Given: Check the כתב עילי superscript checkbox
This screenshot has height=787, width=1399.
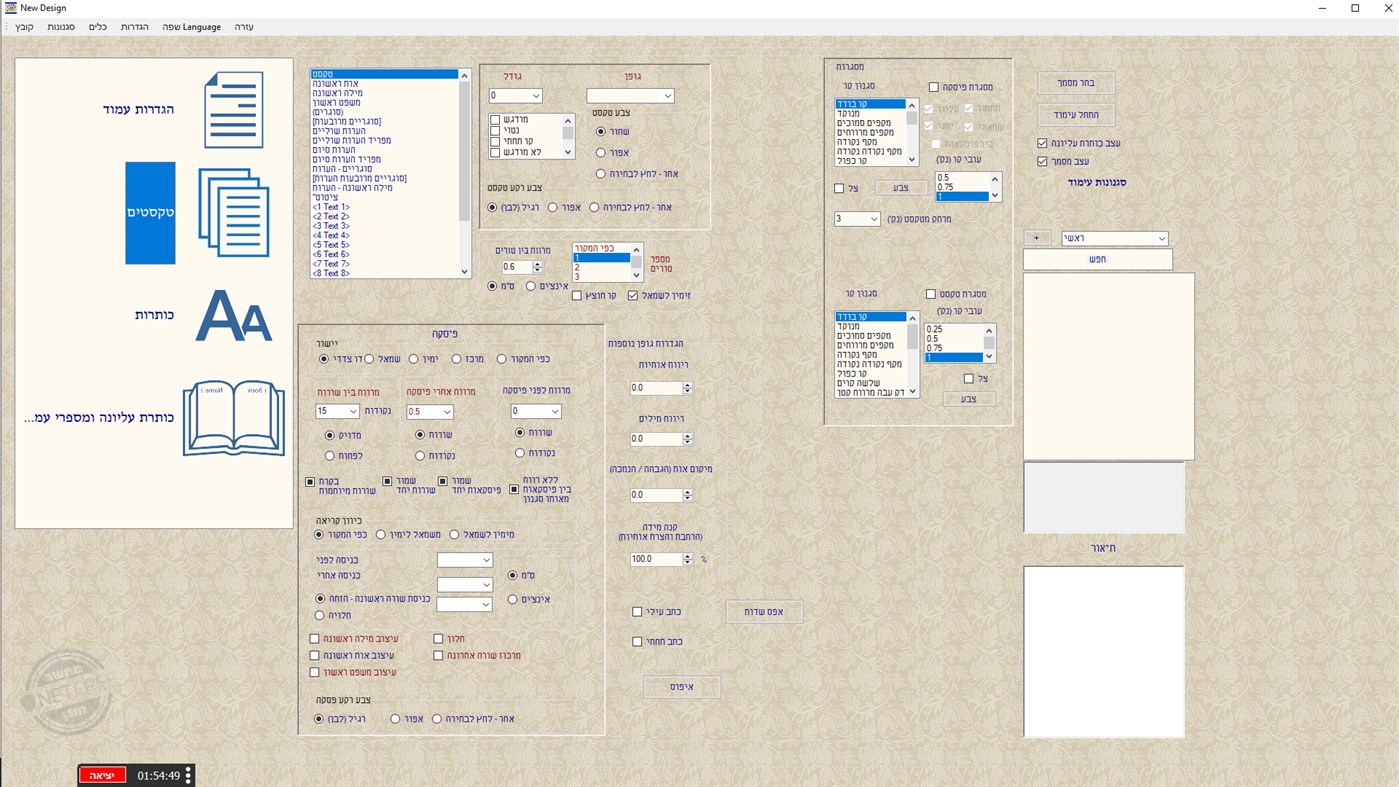Looking at the screenshot, I should [x=637, y=611].
